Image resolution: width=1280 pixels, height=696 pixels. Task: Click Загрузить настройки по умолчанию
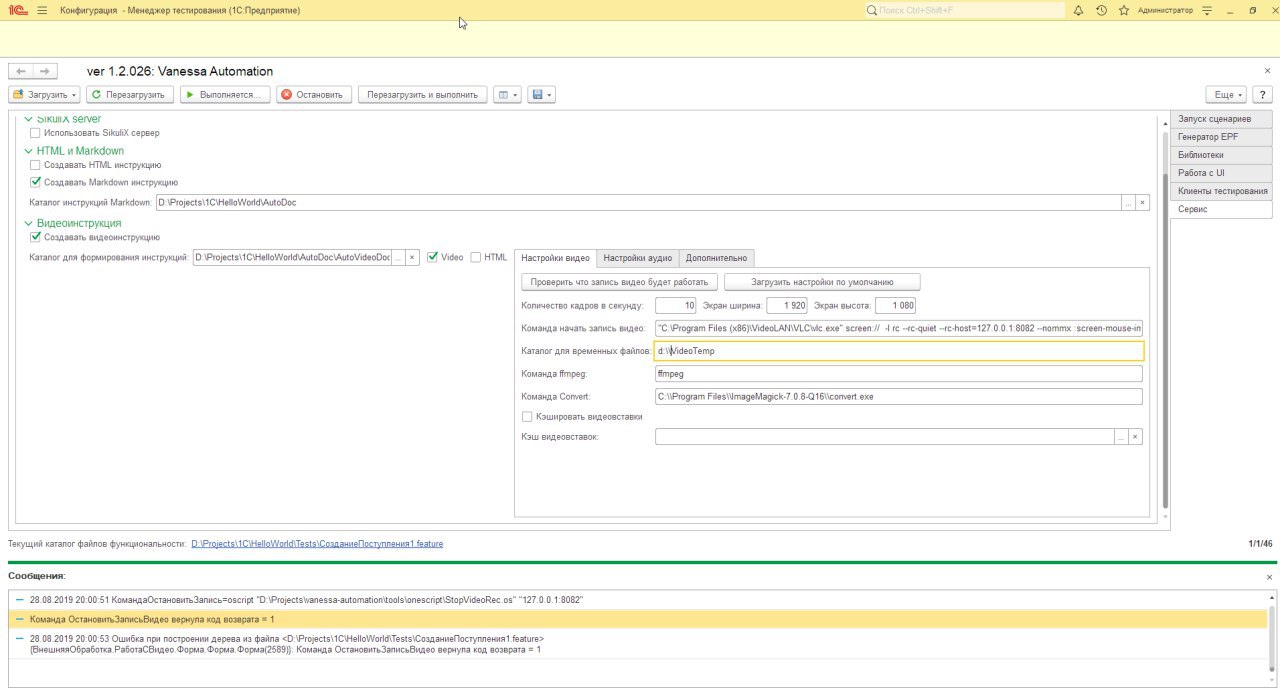(822, 282)
